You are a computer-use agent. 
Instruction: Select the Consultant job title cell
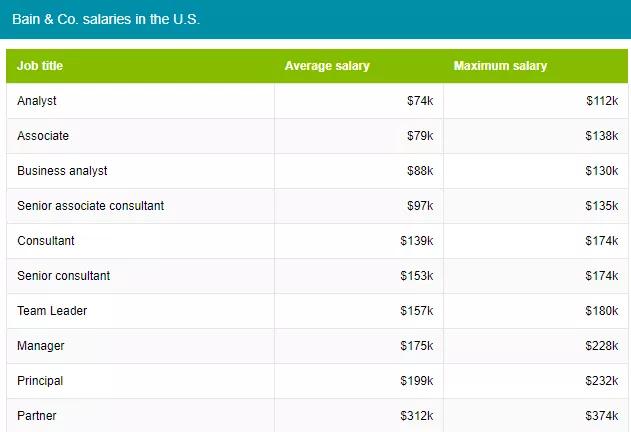point(46,241)
